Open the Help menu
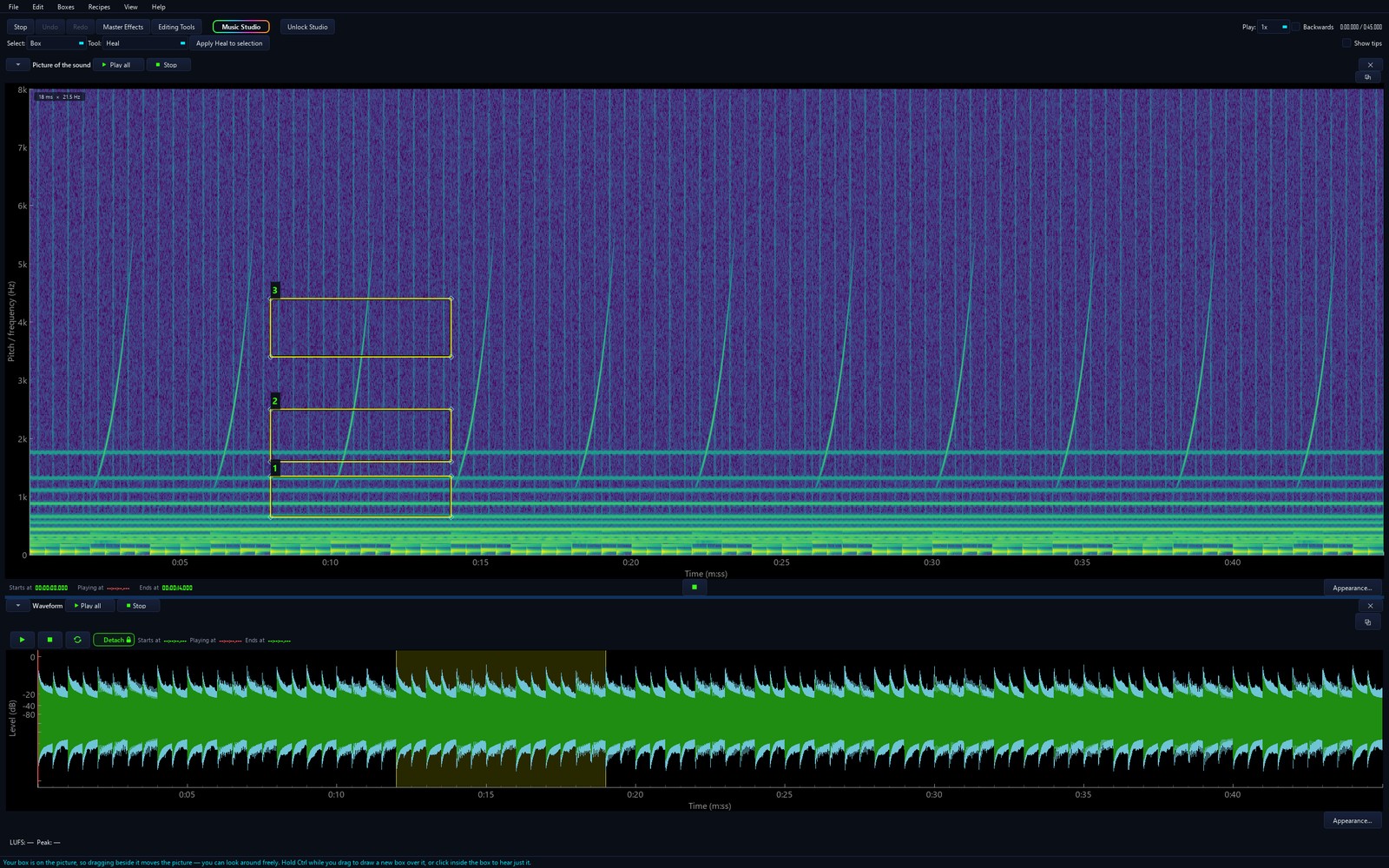Viewport: 1389px width, 868px height. pyautogui.click(x=158, y=7)
